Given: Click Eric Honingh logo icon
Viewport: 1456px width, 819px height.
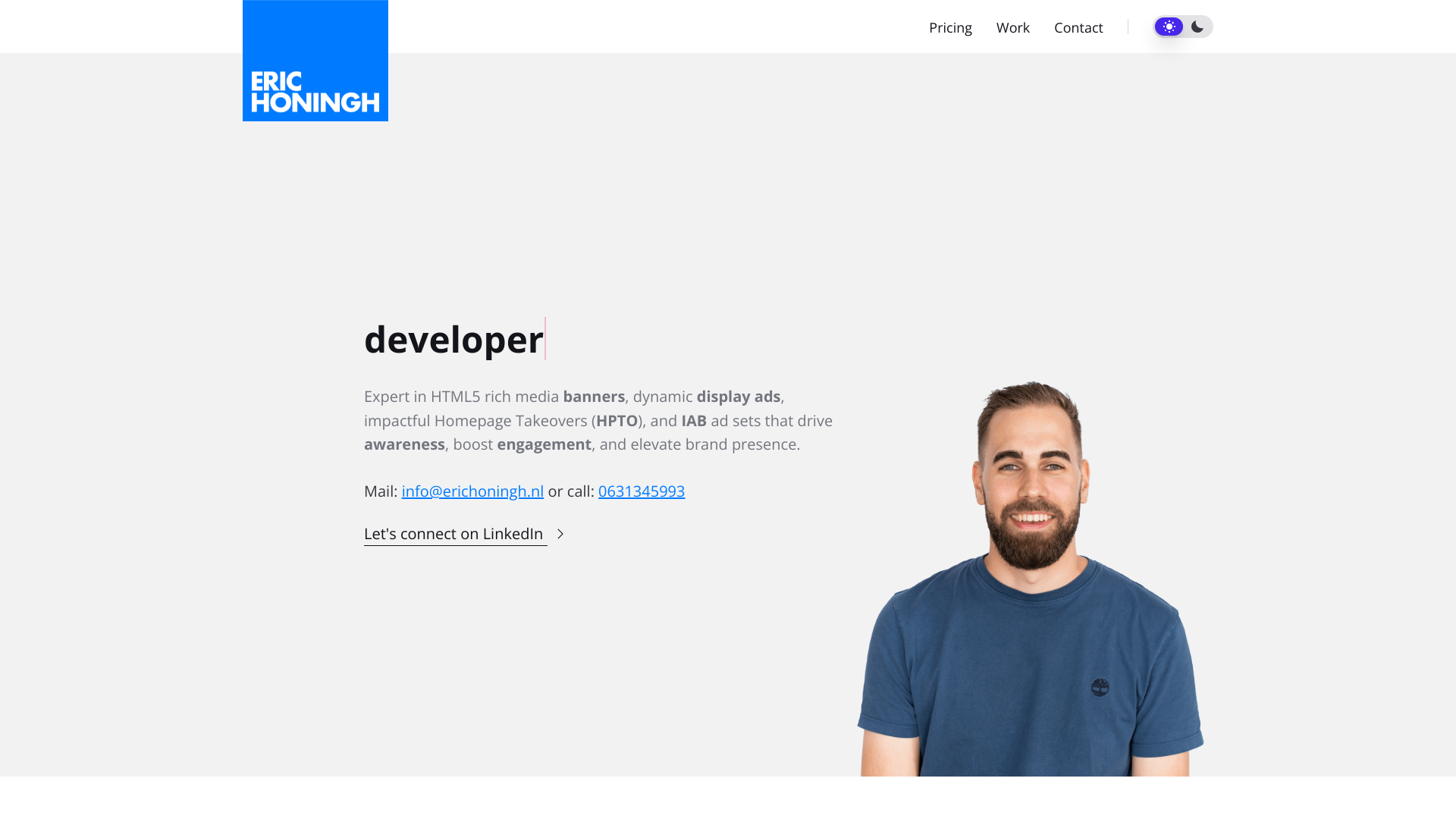Looking at the screenshot, I should point(315,60).
